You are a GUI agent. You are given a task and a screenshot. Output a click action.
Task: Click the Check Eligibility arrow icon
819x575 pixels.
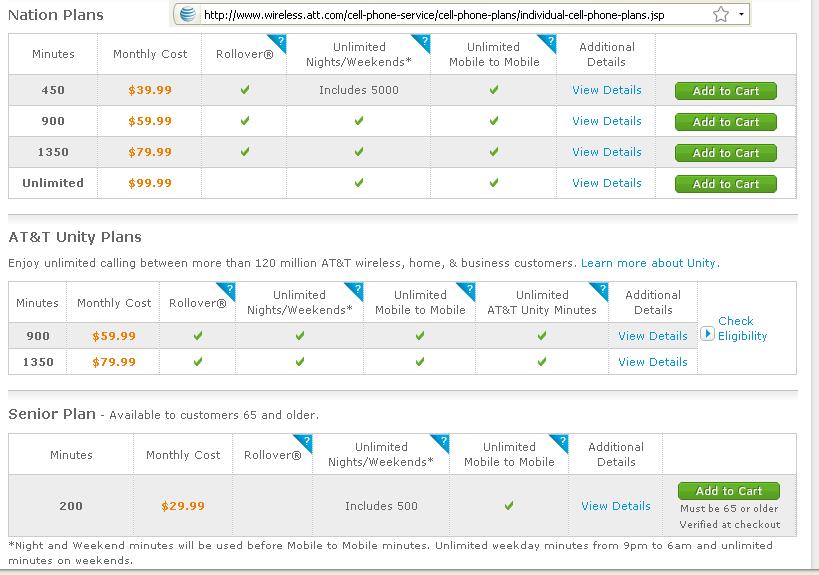(707, 333)
